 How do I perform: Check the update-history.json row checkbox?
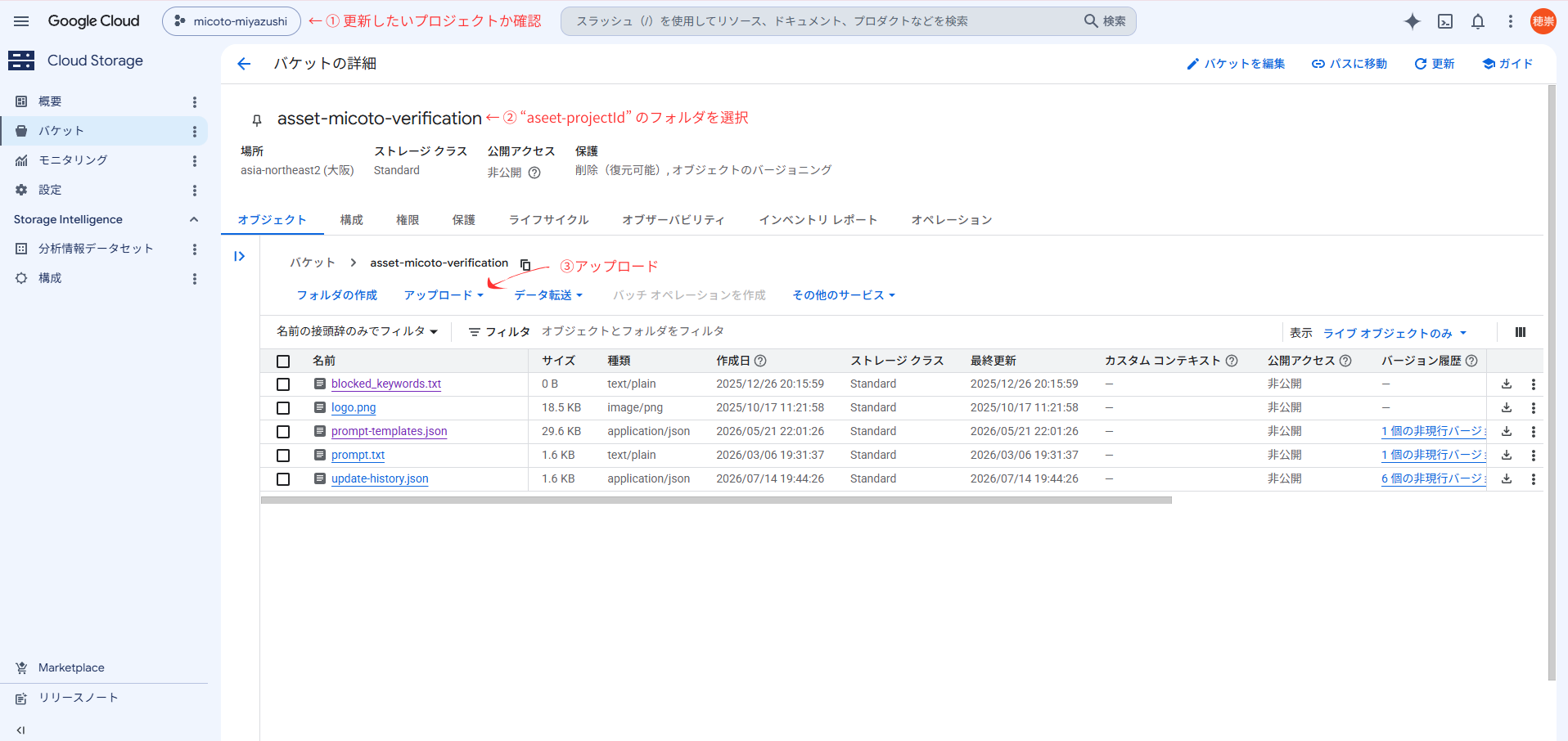tap(283, 479)
